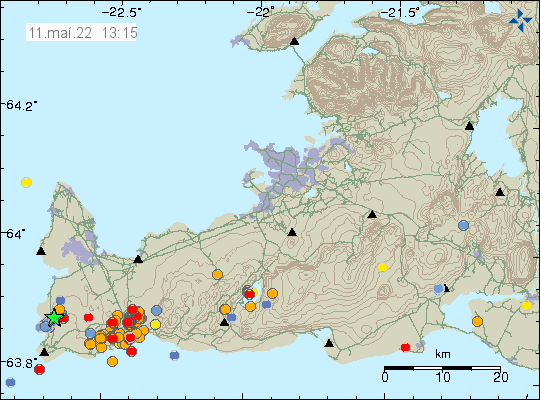Click the yellow marker at the eastern edge
Screen dimensions: 540x400
(x=526, y=305)
